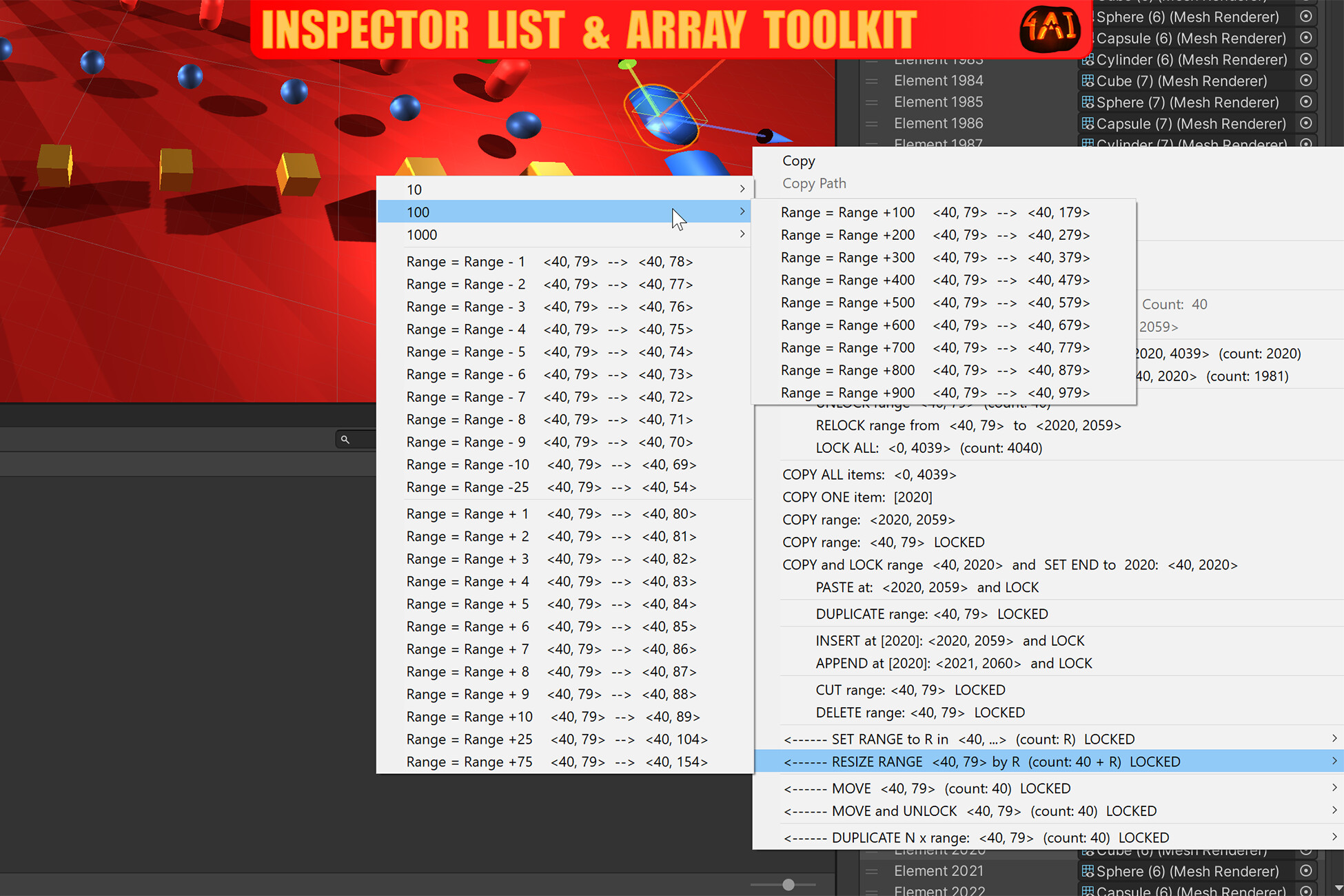The width and height of the screenshot is (1344, 896).
Task: Expand SET RANGE to R submenu
Action: [1049, 739]
